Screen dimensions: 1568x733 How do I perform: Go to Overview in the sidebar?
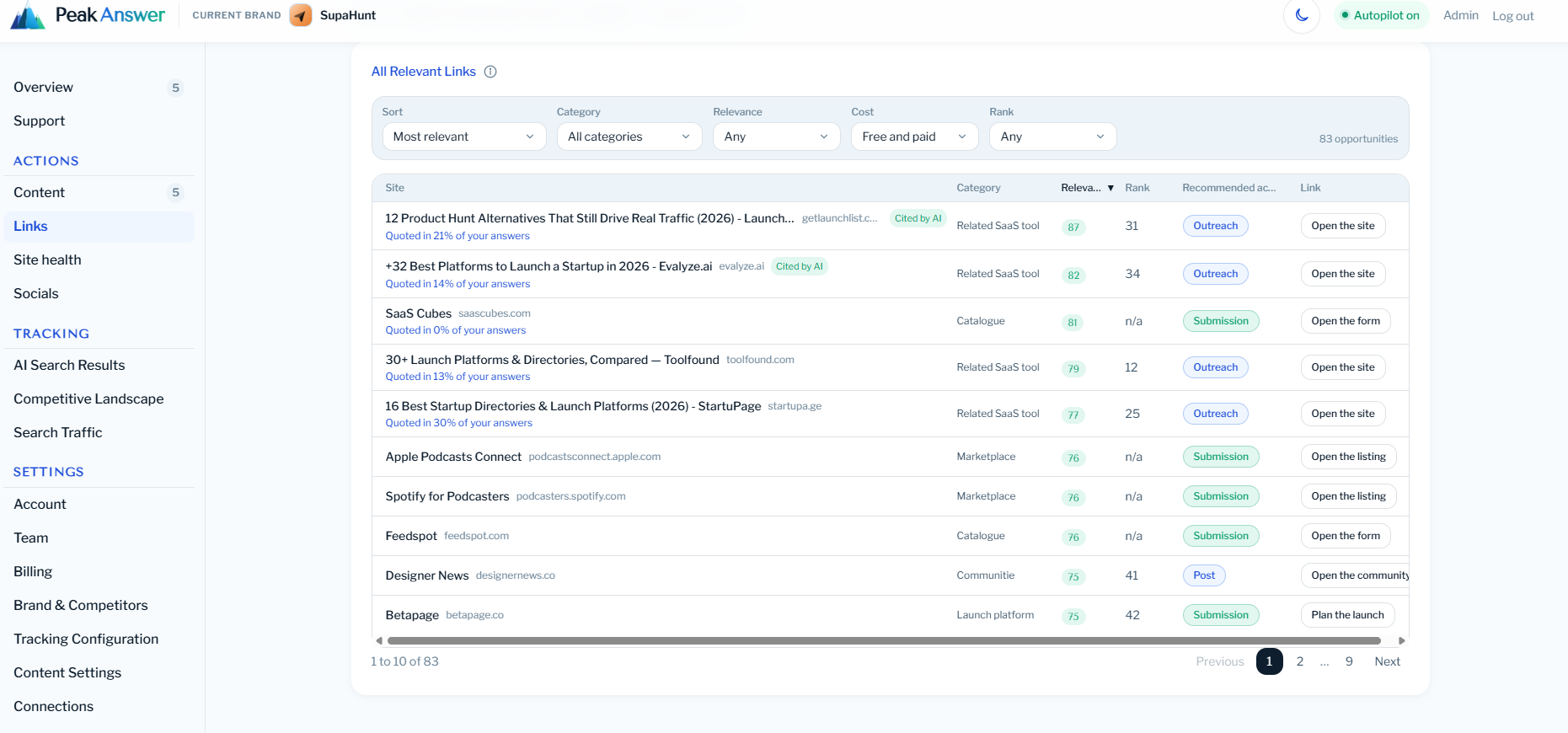(99, 88)
